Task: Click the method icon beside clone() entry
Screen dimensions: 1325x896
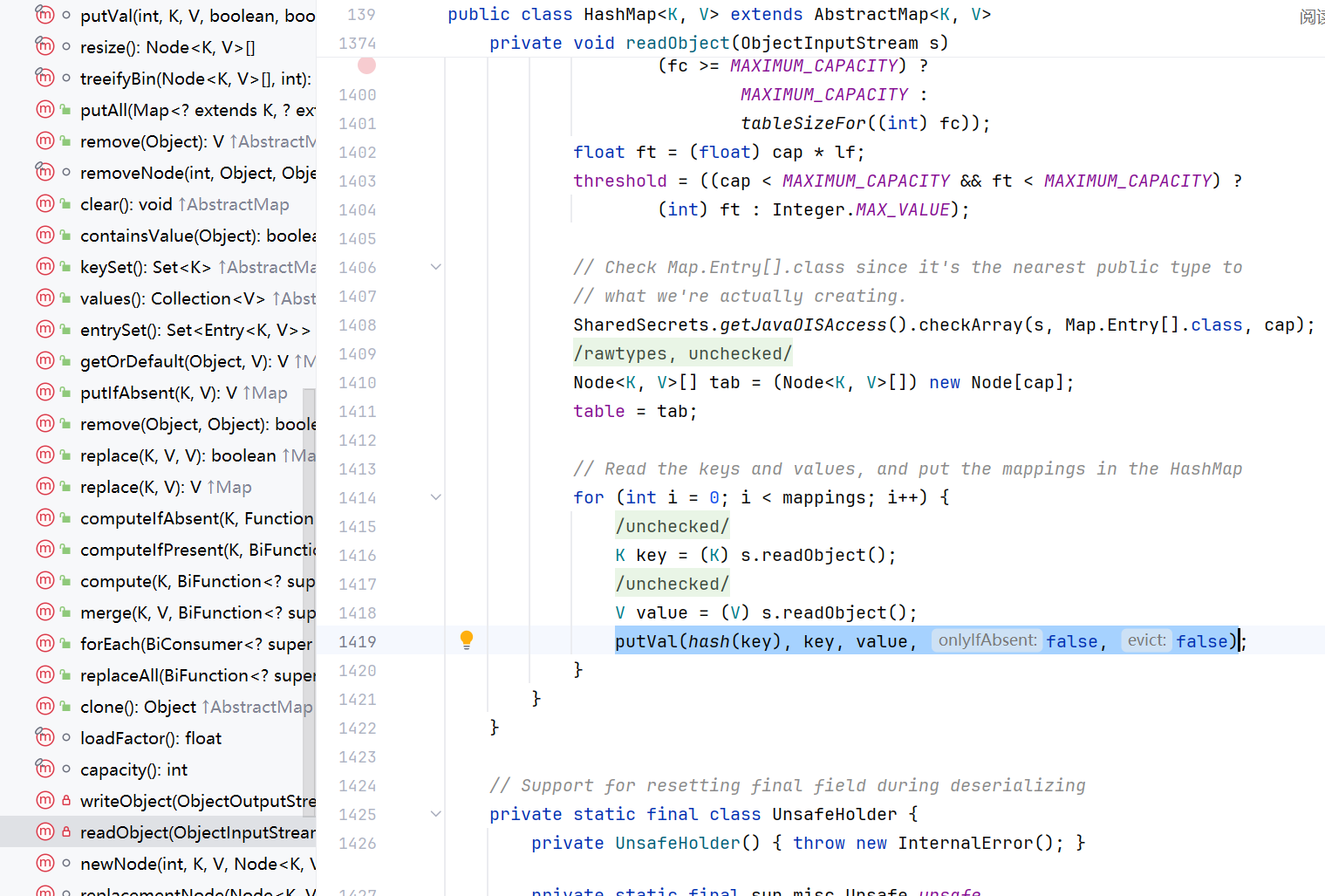Action: click(45, 707)
